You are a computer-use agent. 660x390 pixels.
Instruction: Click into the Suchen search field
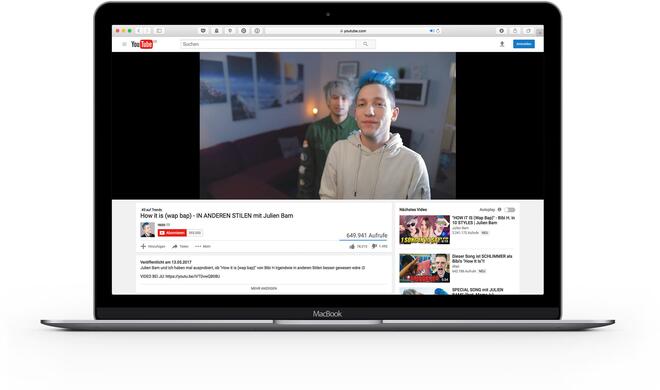point(268,44)
